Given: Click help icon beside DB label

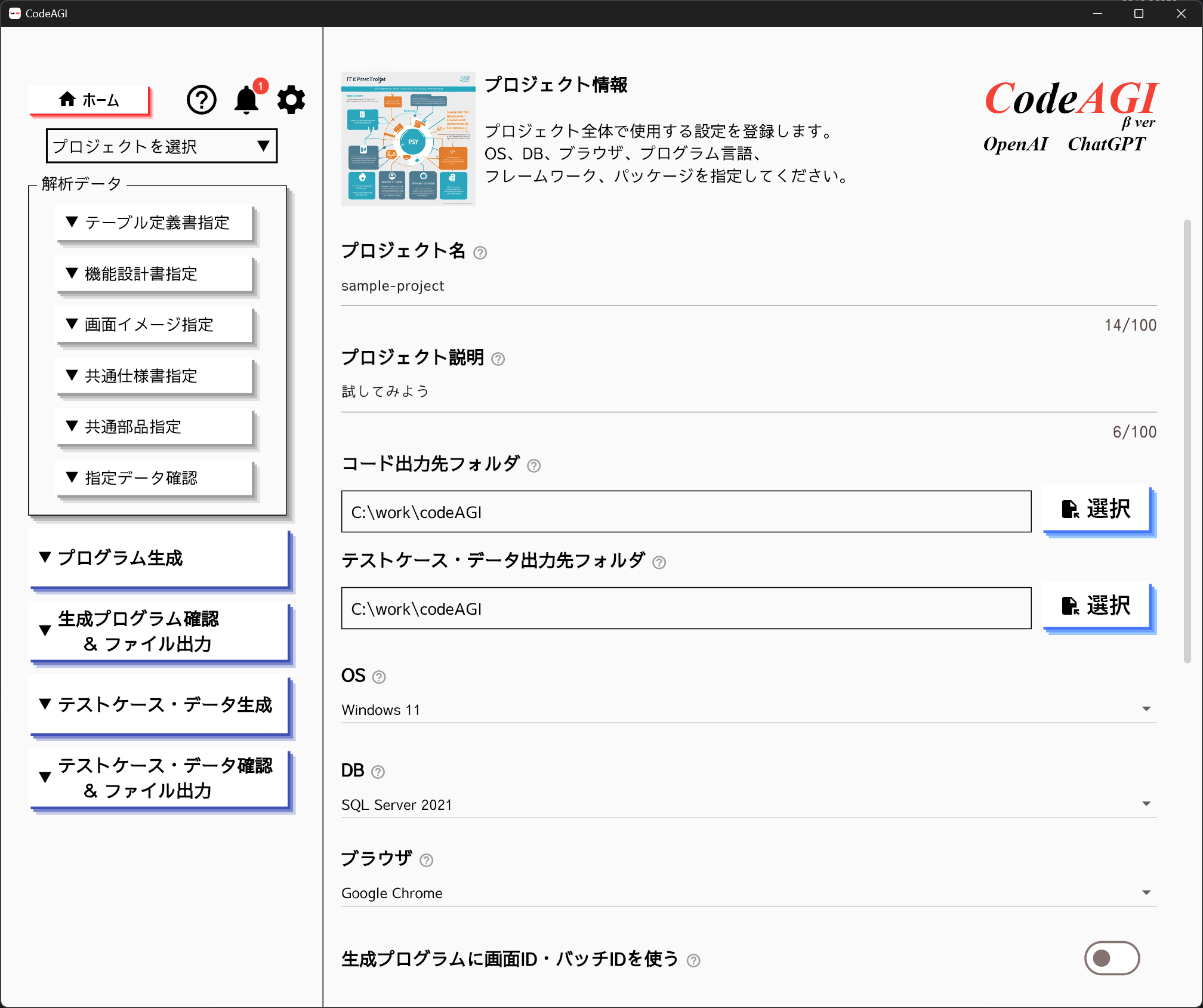Looking at the screenshot, I should [x=378, y=772].
